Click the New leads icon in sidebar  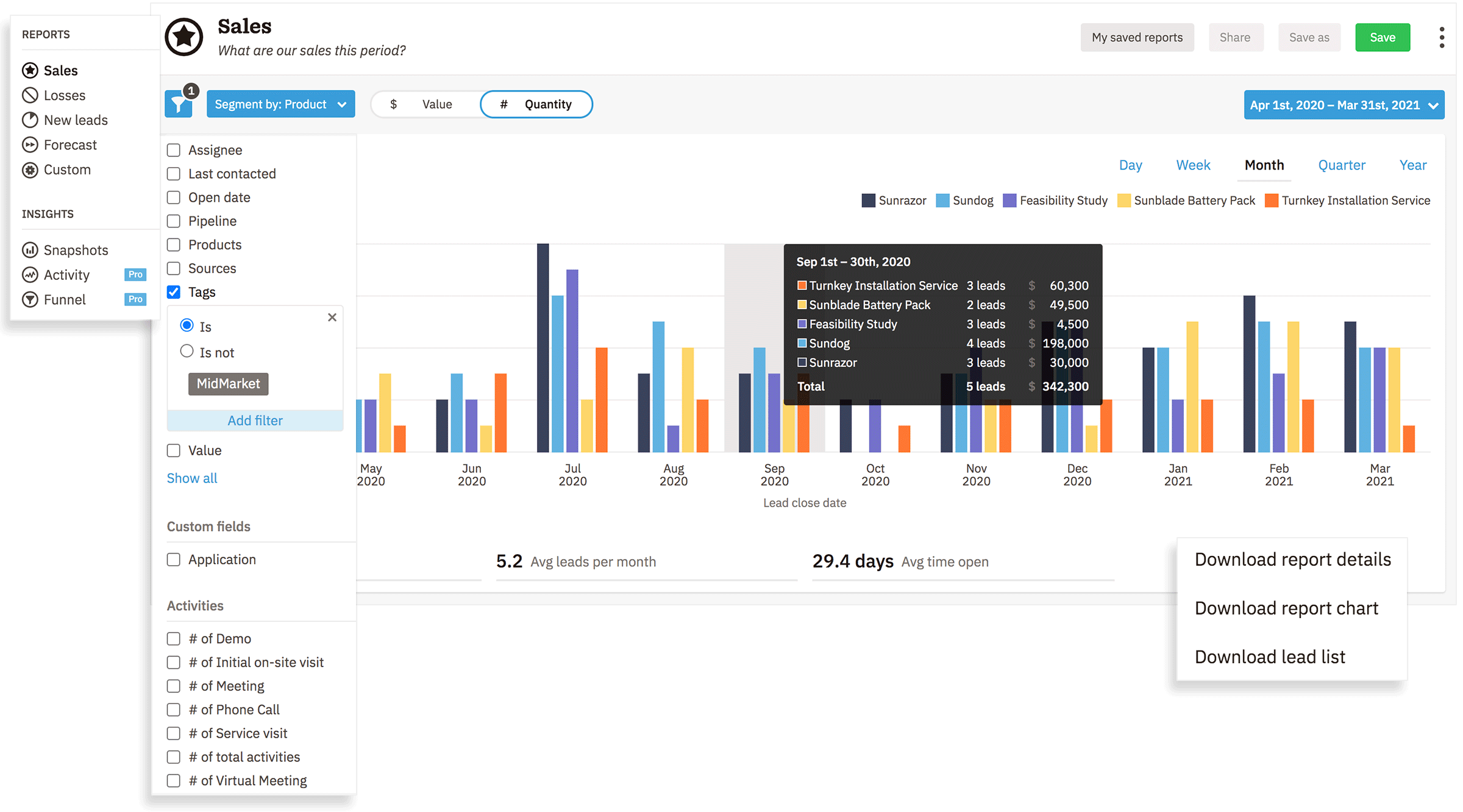(x=30, y=120)
